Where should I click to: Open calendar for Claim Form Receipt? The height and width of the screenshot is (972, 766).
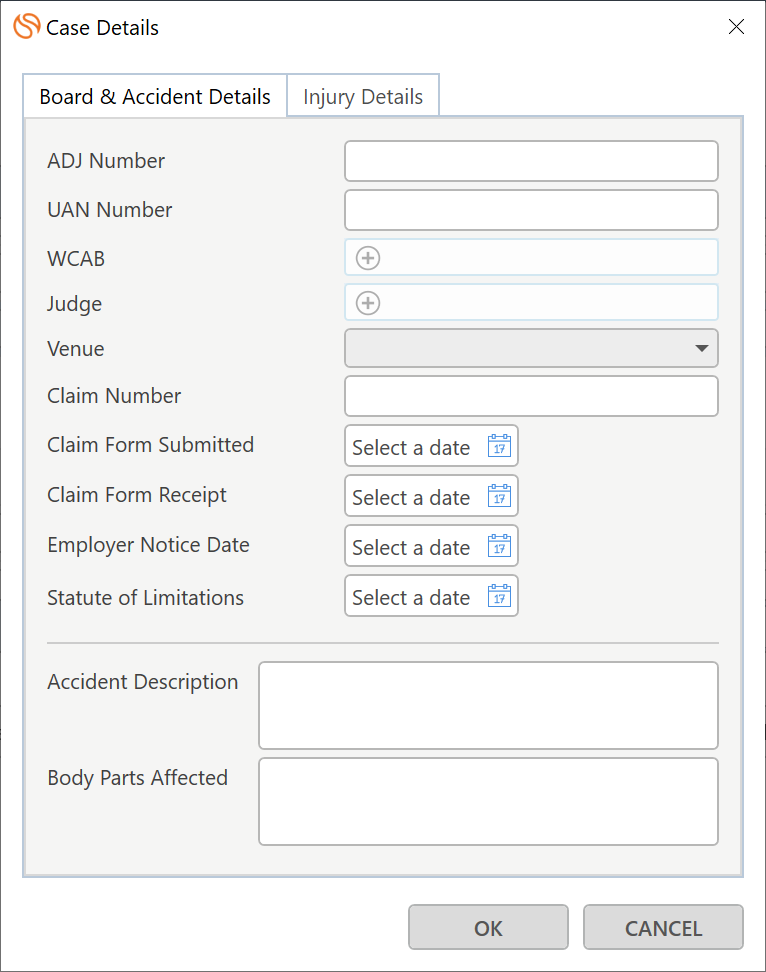[x=499, y=496]
